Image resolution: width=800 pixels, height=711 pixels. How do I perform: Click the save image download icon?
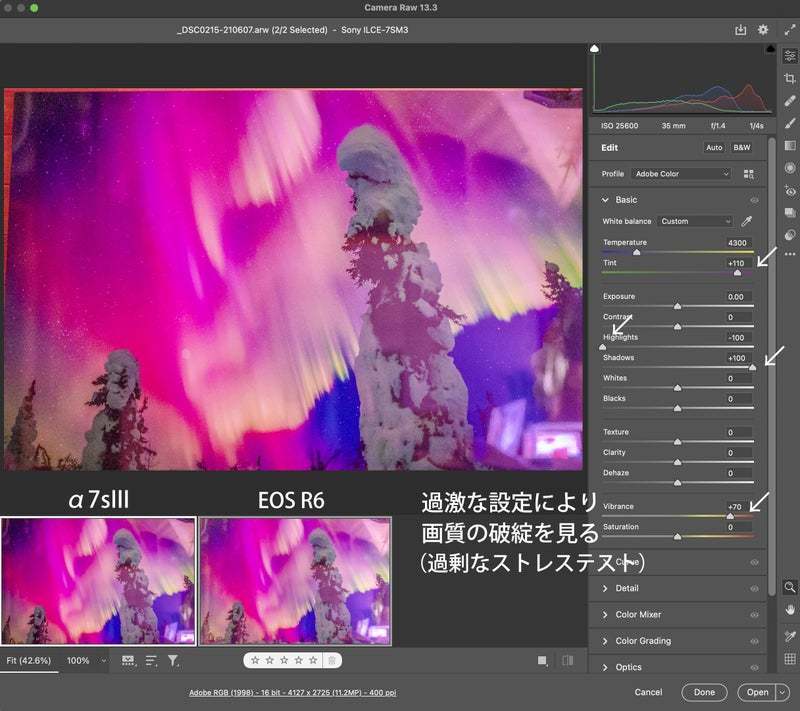(x=741, y=30)
